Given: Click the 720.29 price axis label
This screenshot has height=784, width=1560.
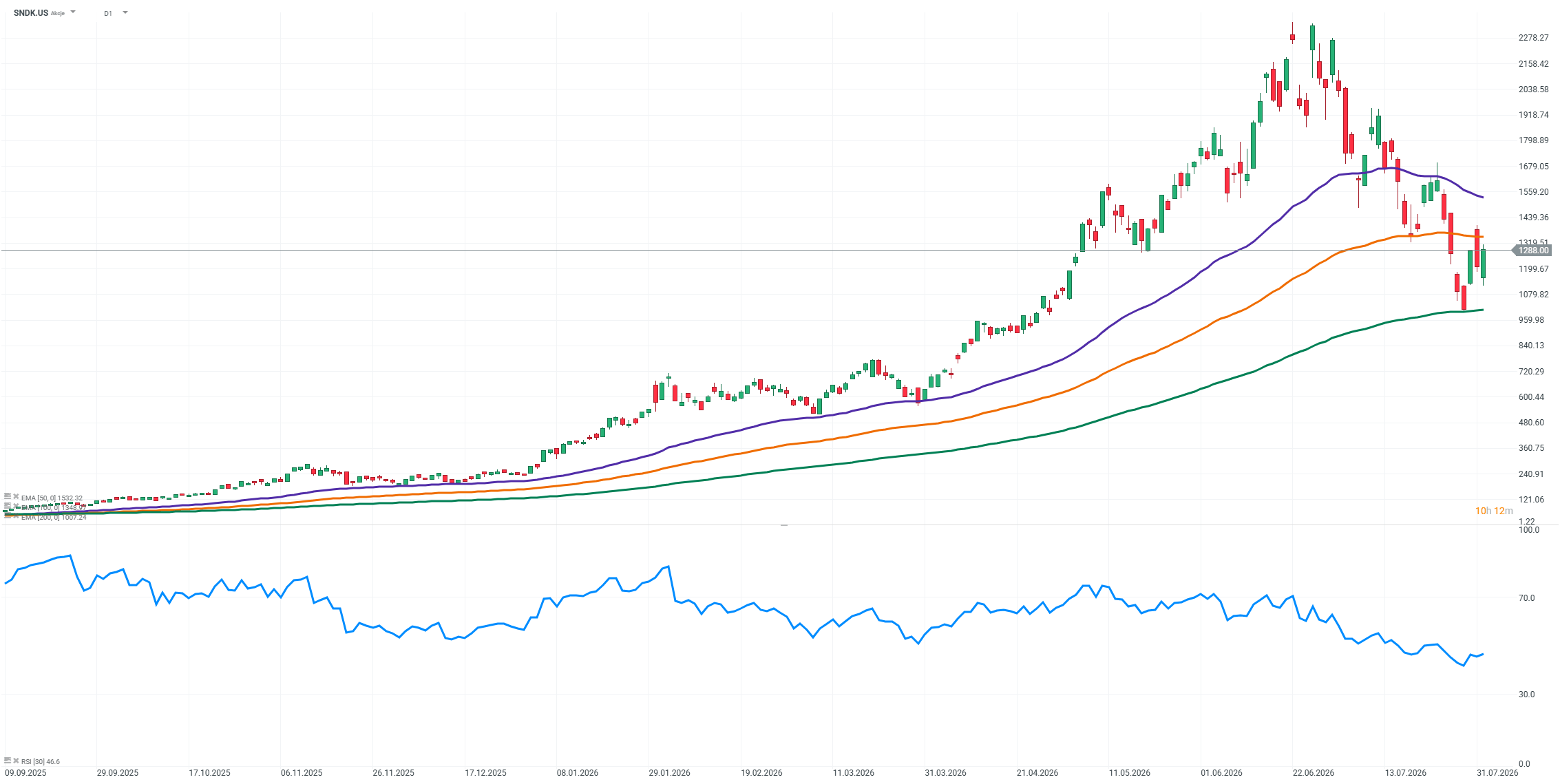Looking at the screenshot, I should [1533, 372].
